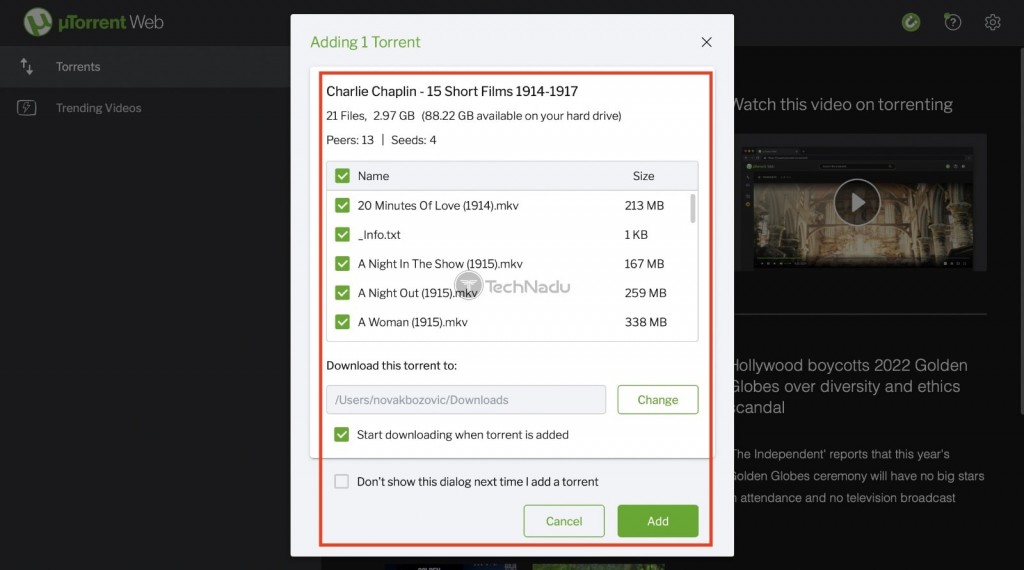
Task: Click the Name column header label
Action: coord(374,176)
